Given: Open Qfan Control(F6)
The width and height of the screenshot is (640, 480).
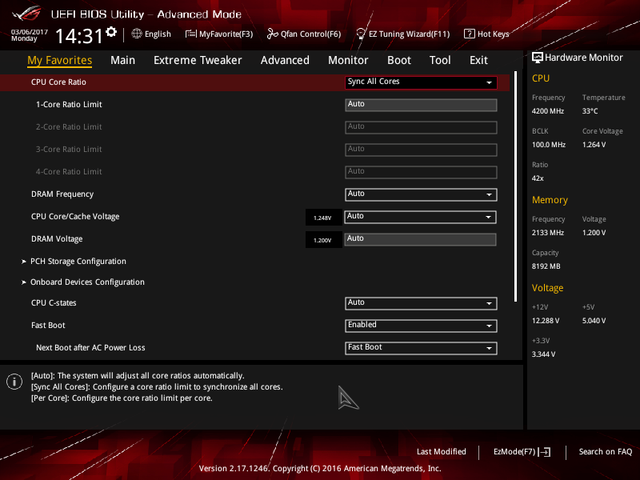Looking at the screenshot, I should [x=304, y=34].
